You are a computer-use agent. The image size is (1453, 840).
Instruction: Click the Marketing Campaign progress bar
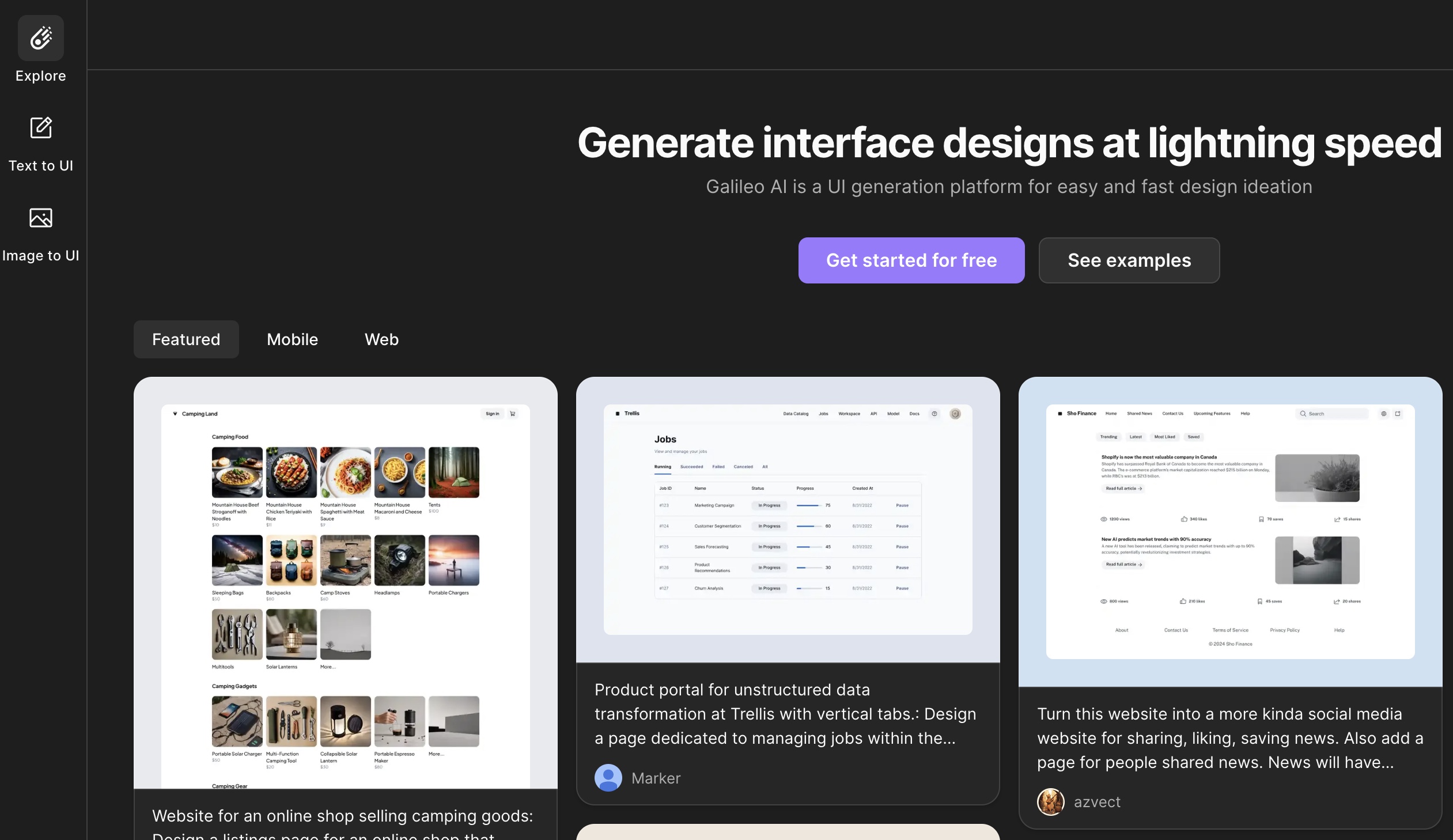[x=808, y=505]
